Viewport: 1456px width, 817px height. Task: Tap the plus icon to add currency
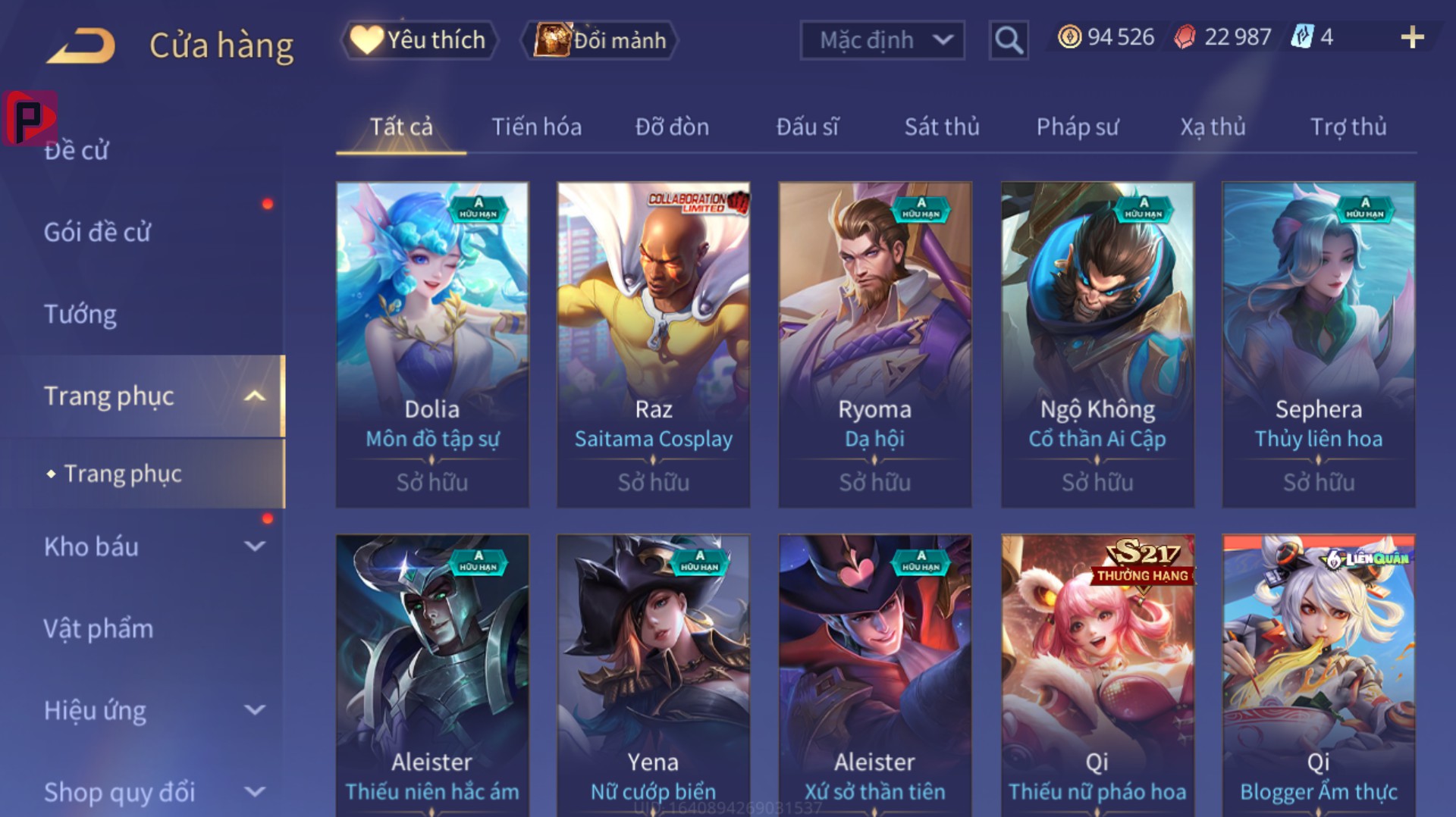click(x=1412, y=37)
